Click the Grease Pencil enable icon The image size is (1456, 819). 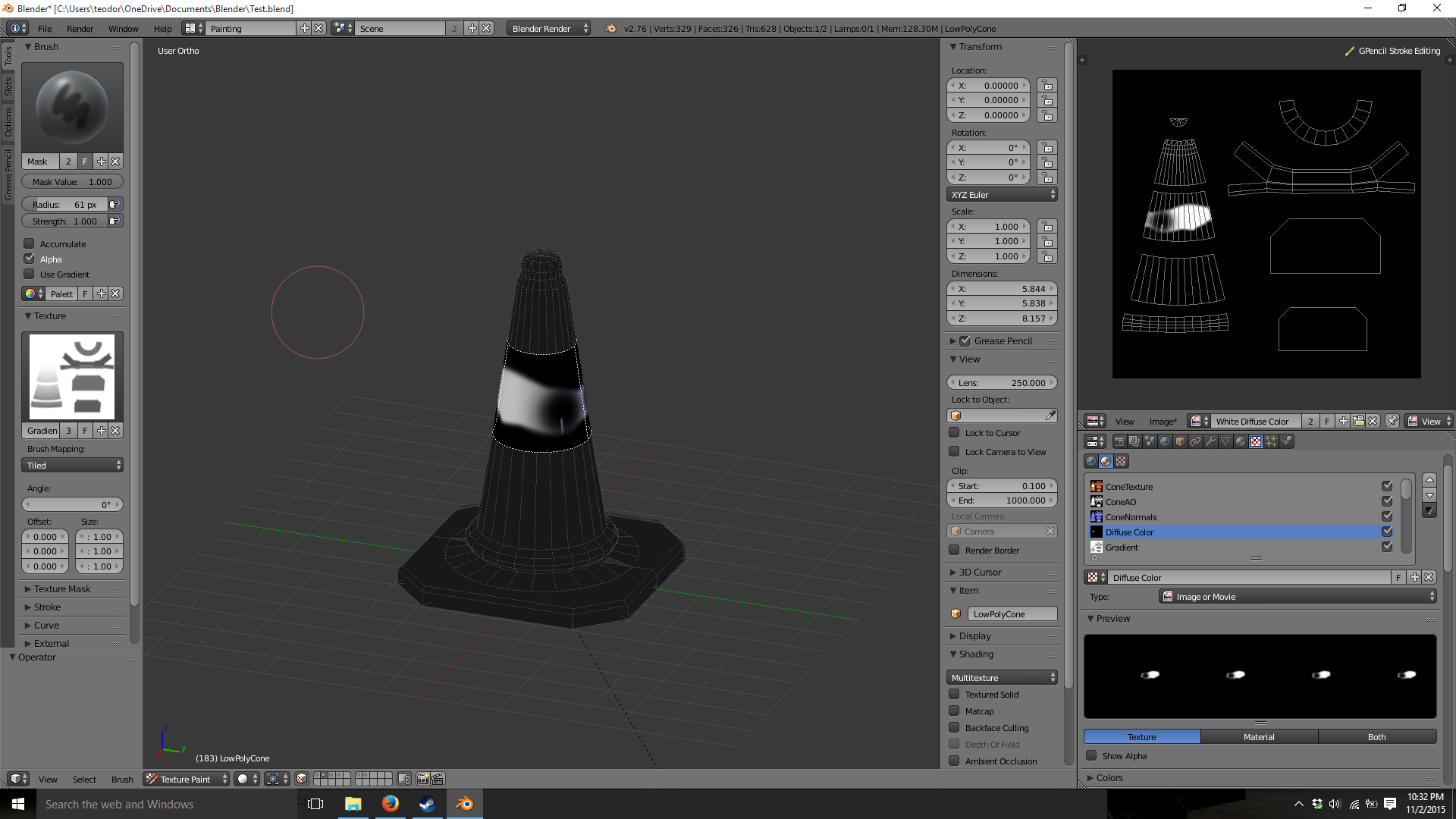click(x=966, y=340)
